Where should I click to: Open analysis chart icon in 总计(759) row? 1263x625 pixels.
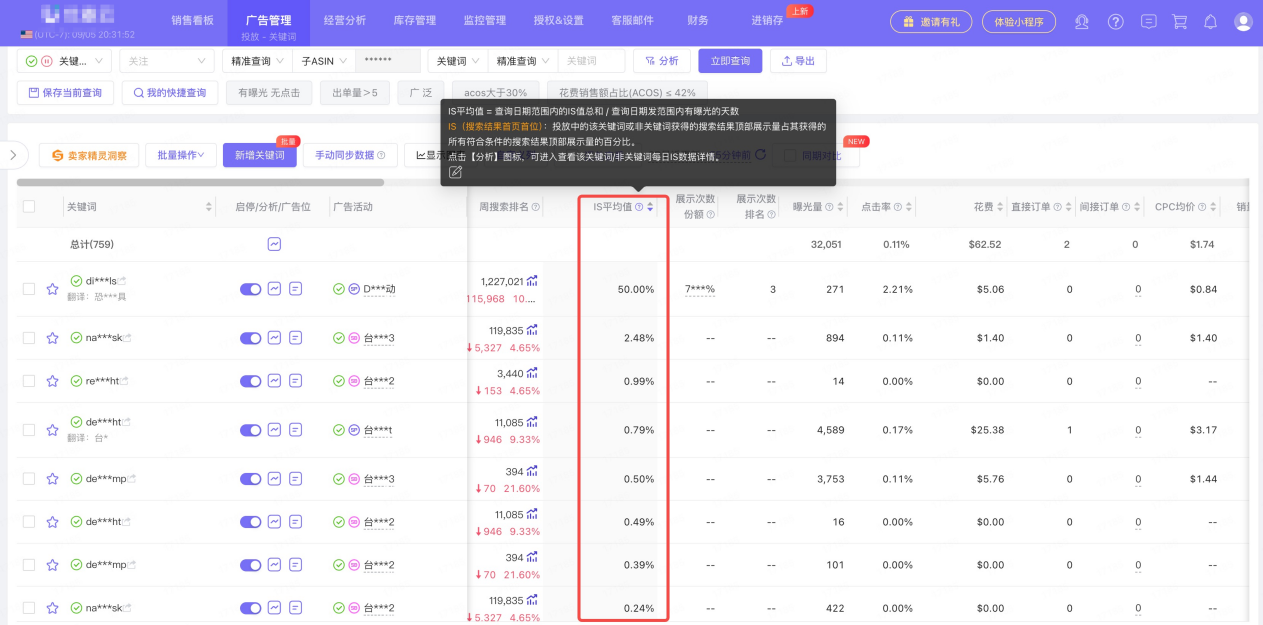(274, 244)
